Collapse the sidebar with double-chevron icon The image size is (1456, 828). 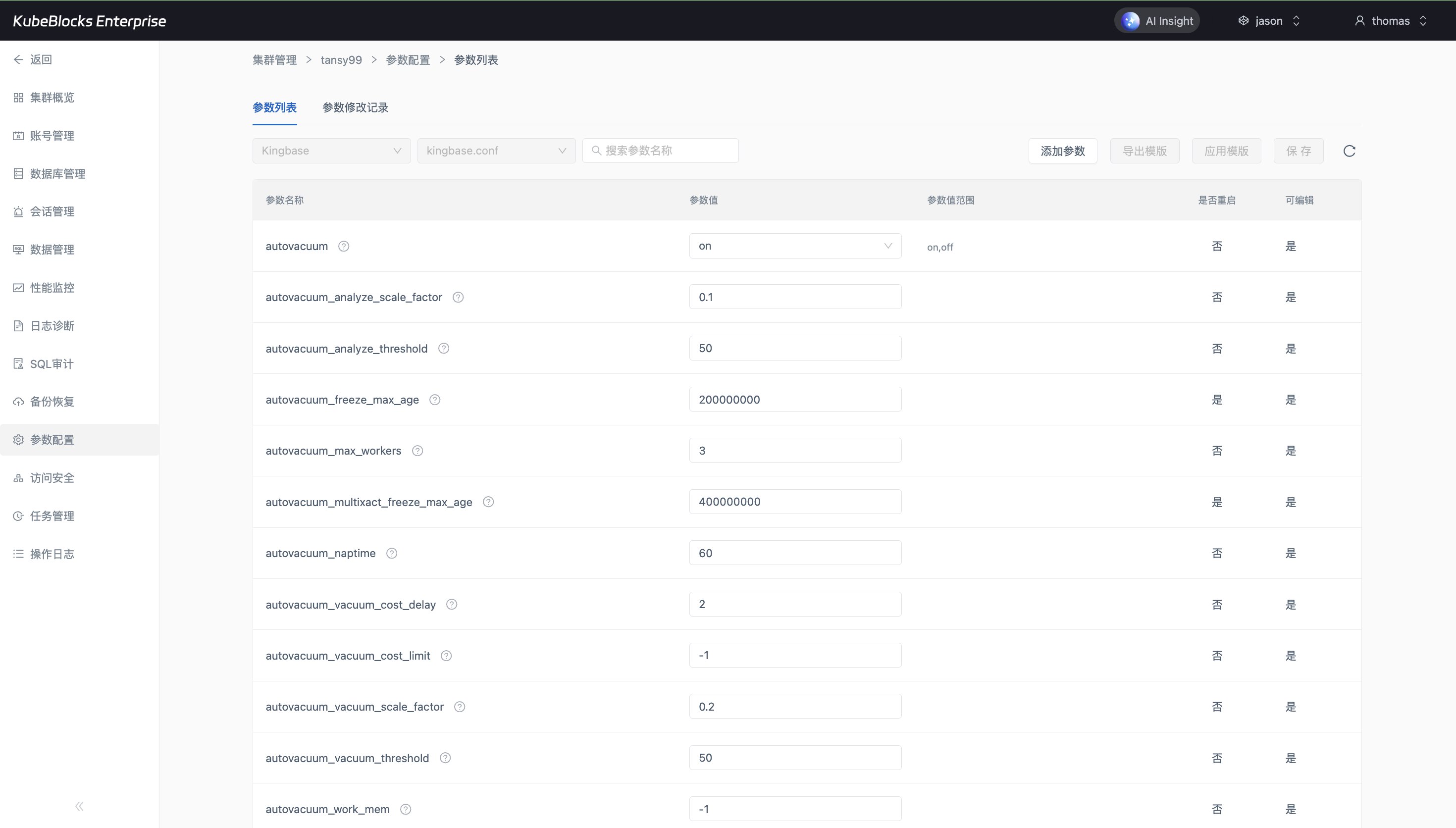pyautogui.click(x=79, y=806)
